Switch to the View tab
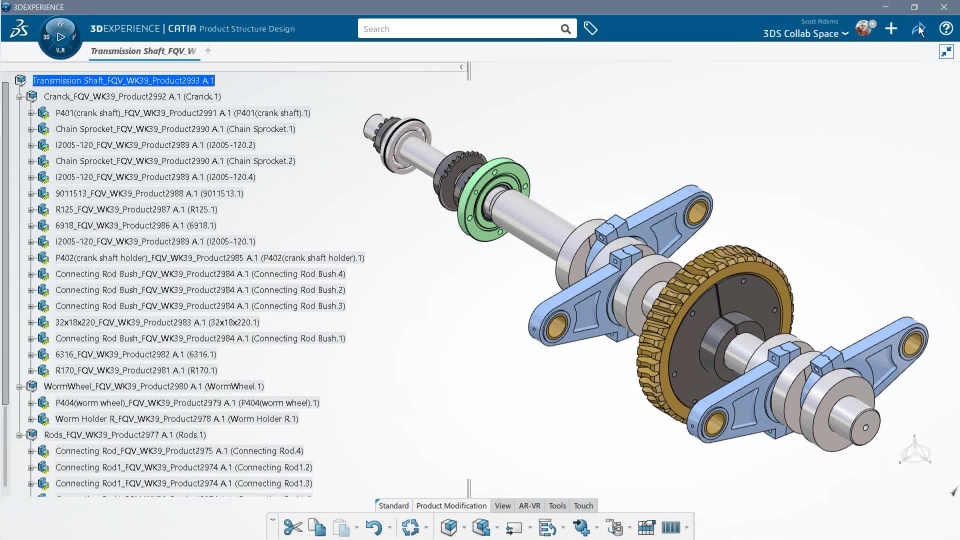 point(503,506)
